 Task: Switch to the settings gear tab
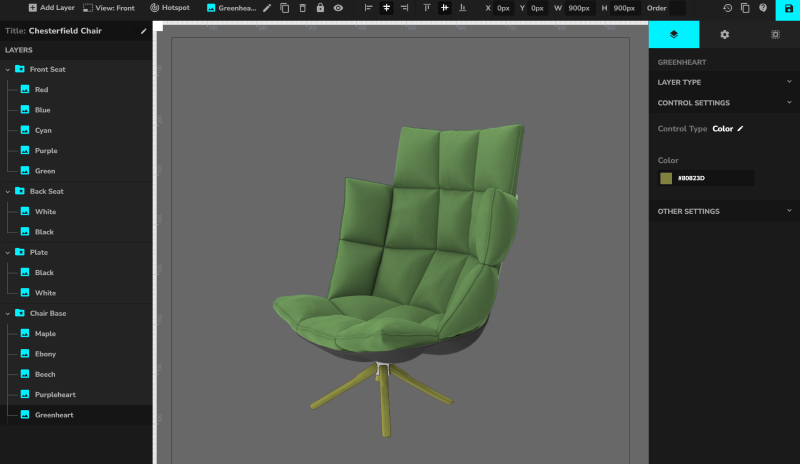pyautogui.click(x=724, y=34)
